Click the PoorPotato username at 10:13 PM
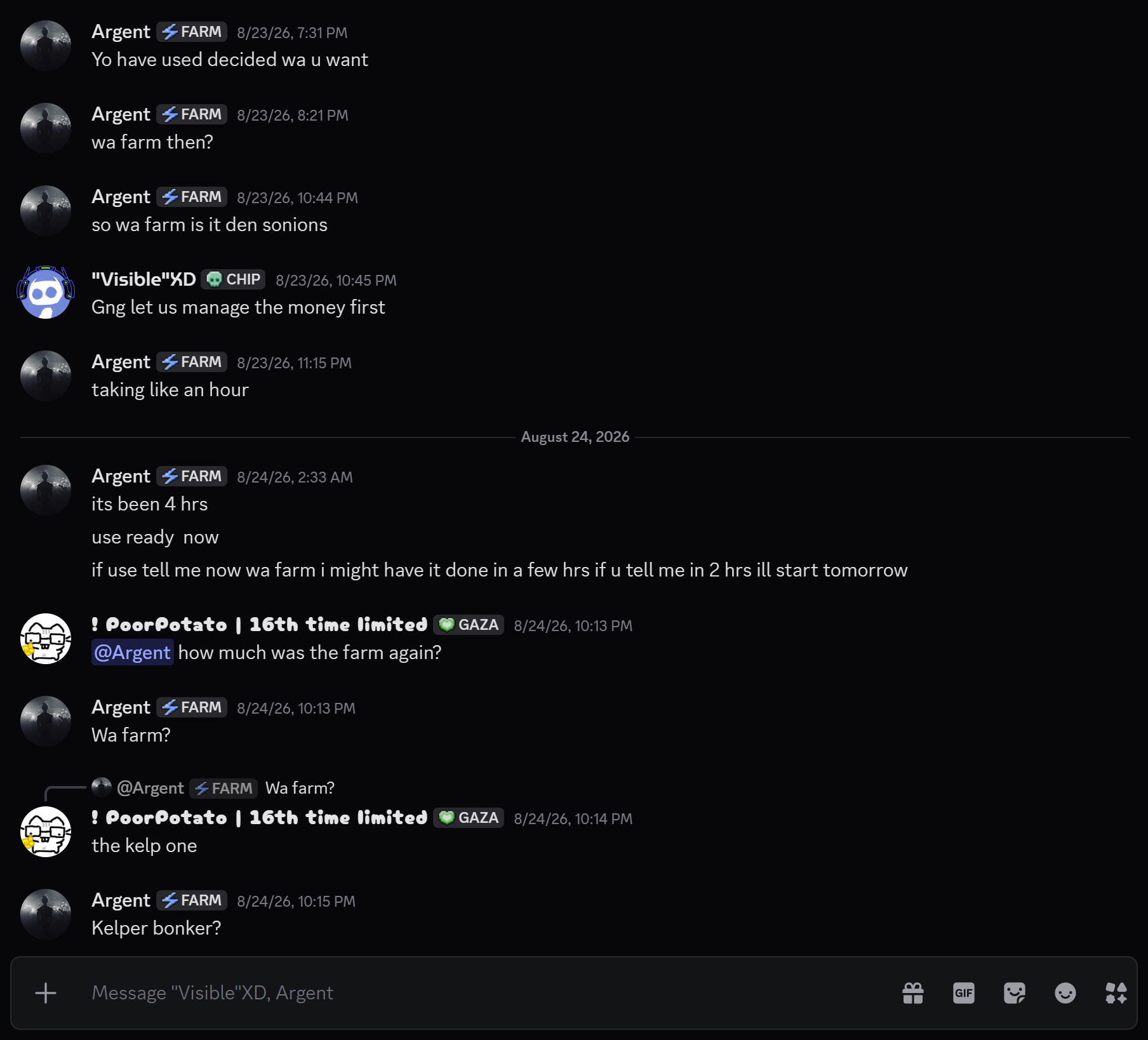This screenshot has height=1040, width=1148. tap(260, 625)
